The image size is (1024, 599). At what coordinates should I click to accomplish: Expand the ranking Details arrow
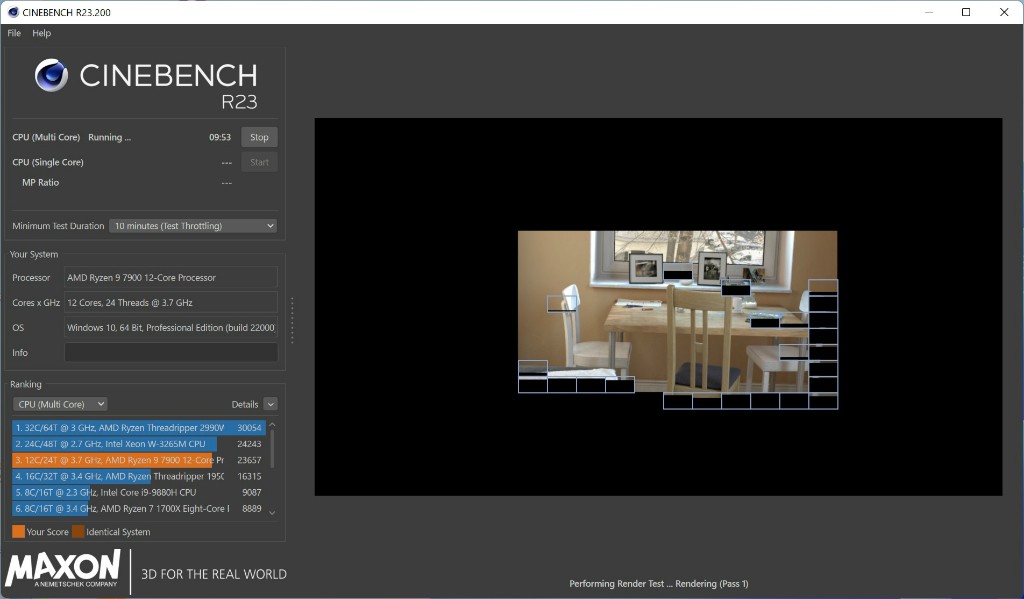(x=270, y=404)
